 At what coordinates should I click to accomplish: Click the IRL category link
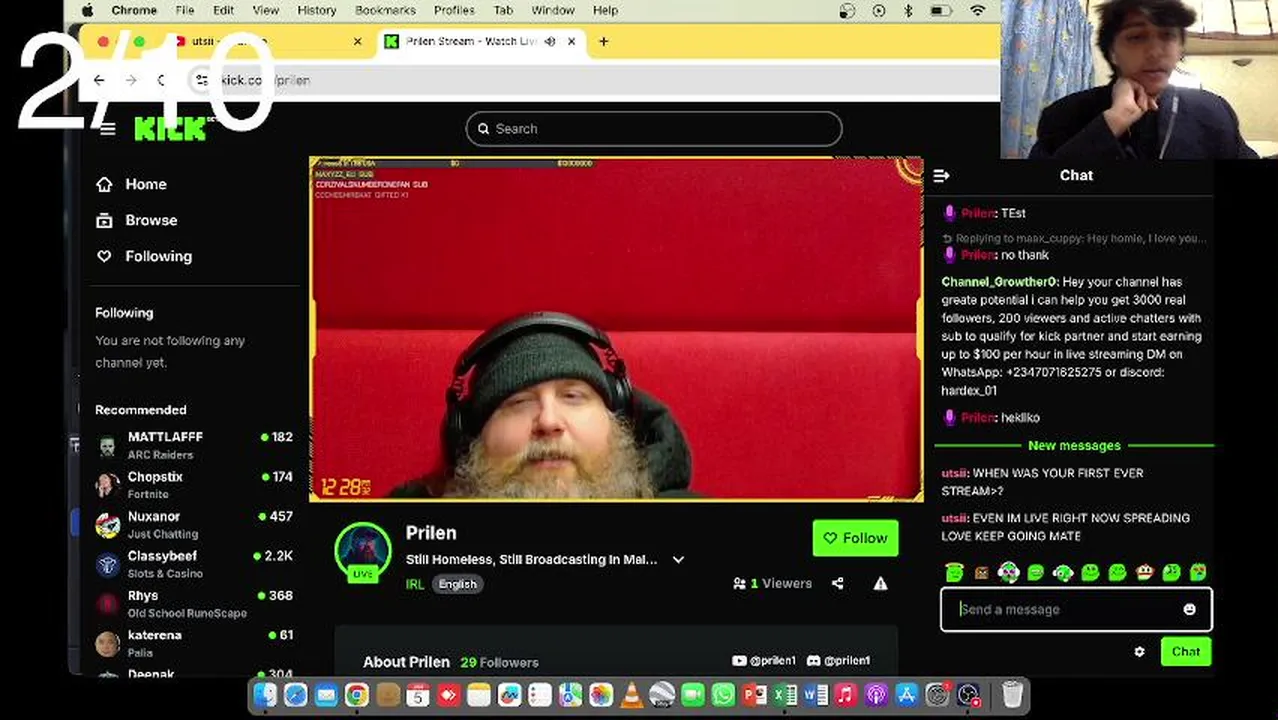pyautogui.click(x=415, y=584)
